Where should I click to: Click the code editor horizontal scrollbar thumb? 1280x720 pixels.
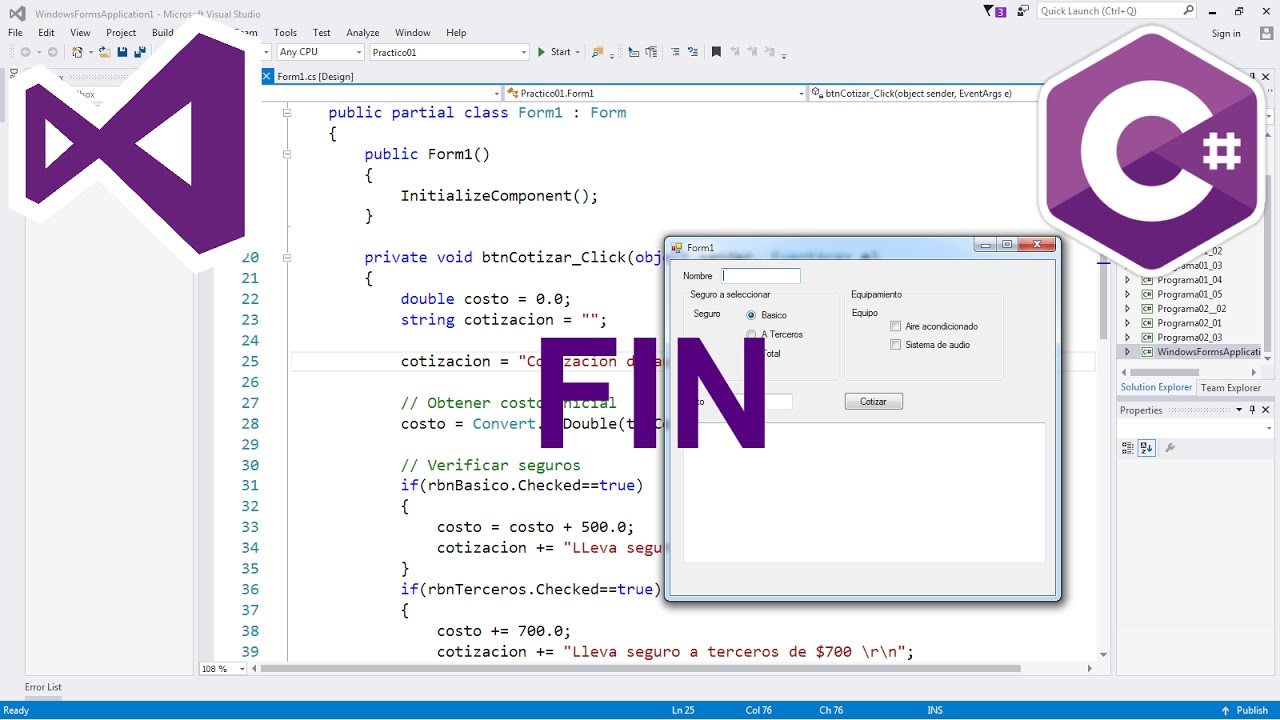[640, 669]
